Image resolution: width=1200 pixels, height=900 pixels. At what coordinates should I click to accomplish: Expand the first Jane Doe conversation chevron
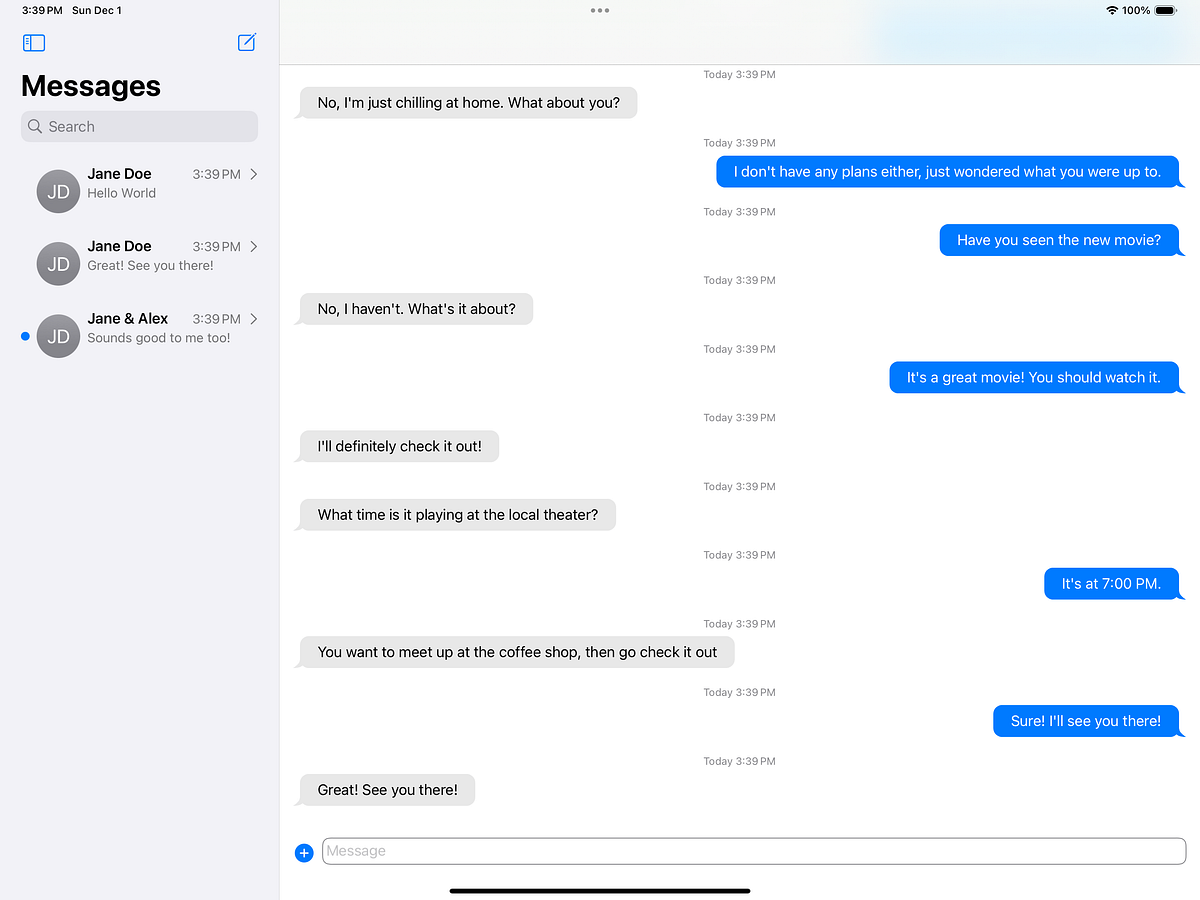(x=255, y=174)
